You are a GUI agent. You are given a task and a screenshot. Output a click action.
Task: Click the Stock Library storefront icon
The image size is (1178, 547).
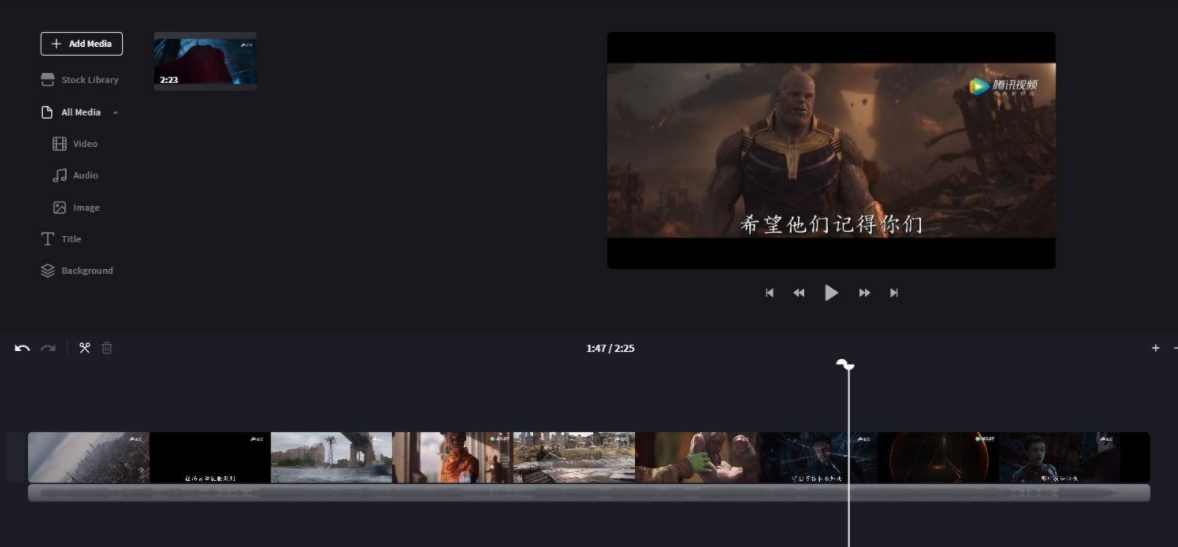(x=47, y=80)
